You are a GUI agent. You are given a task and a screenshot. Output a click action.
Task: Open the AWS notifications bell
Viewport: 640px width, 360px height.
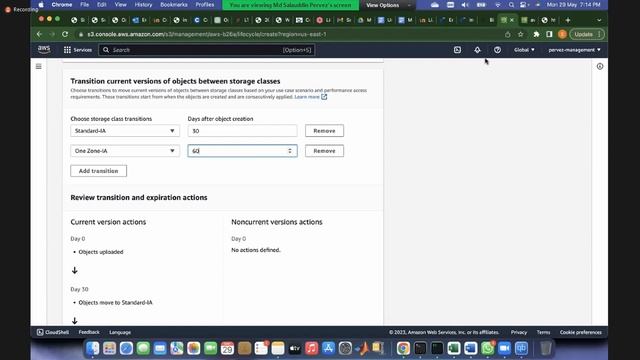click(477, 50)
